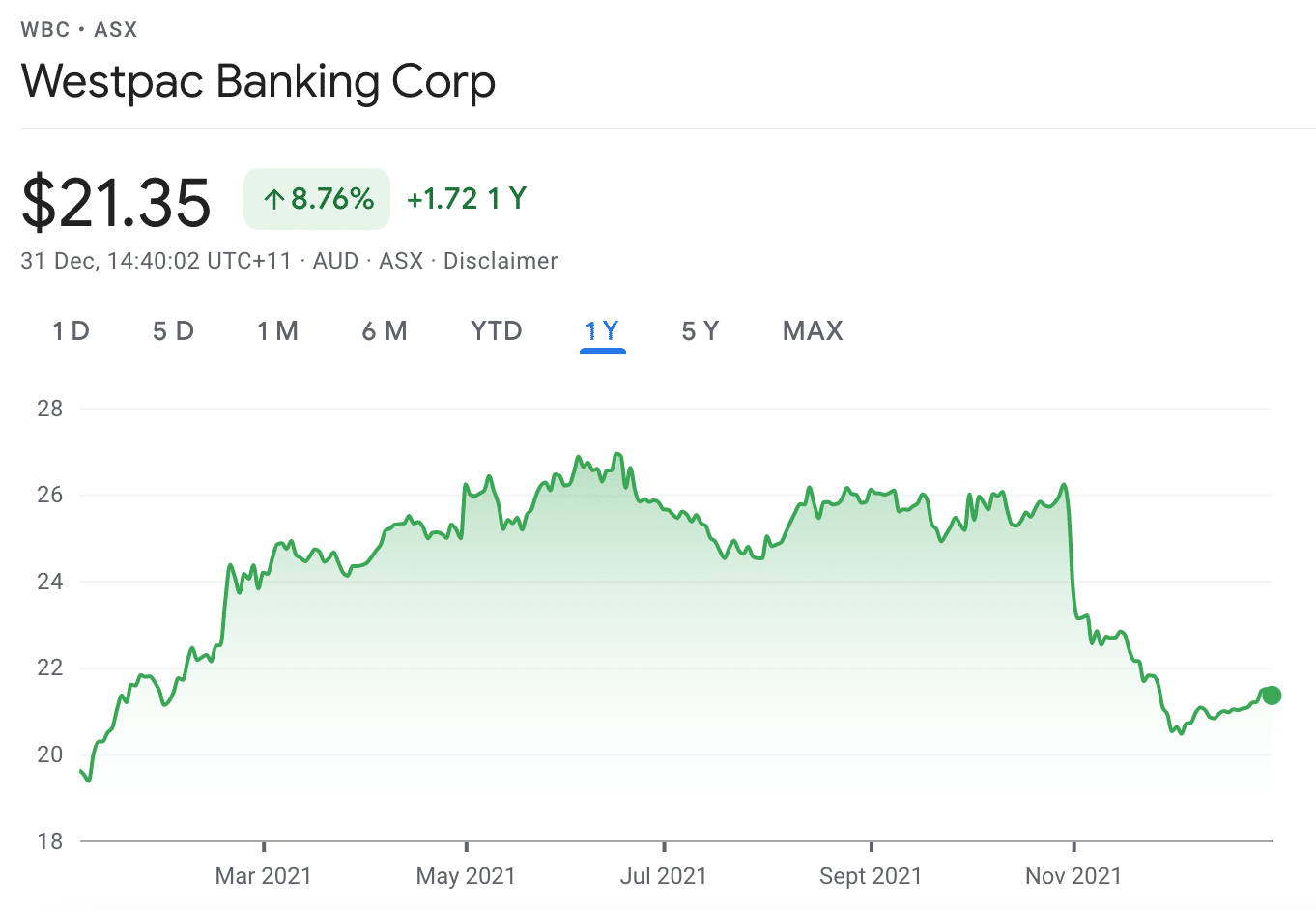Select the active 1 Y tab
Screen dimensions: 1316x910
[x=602, y=331]
